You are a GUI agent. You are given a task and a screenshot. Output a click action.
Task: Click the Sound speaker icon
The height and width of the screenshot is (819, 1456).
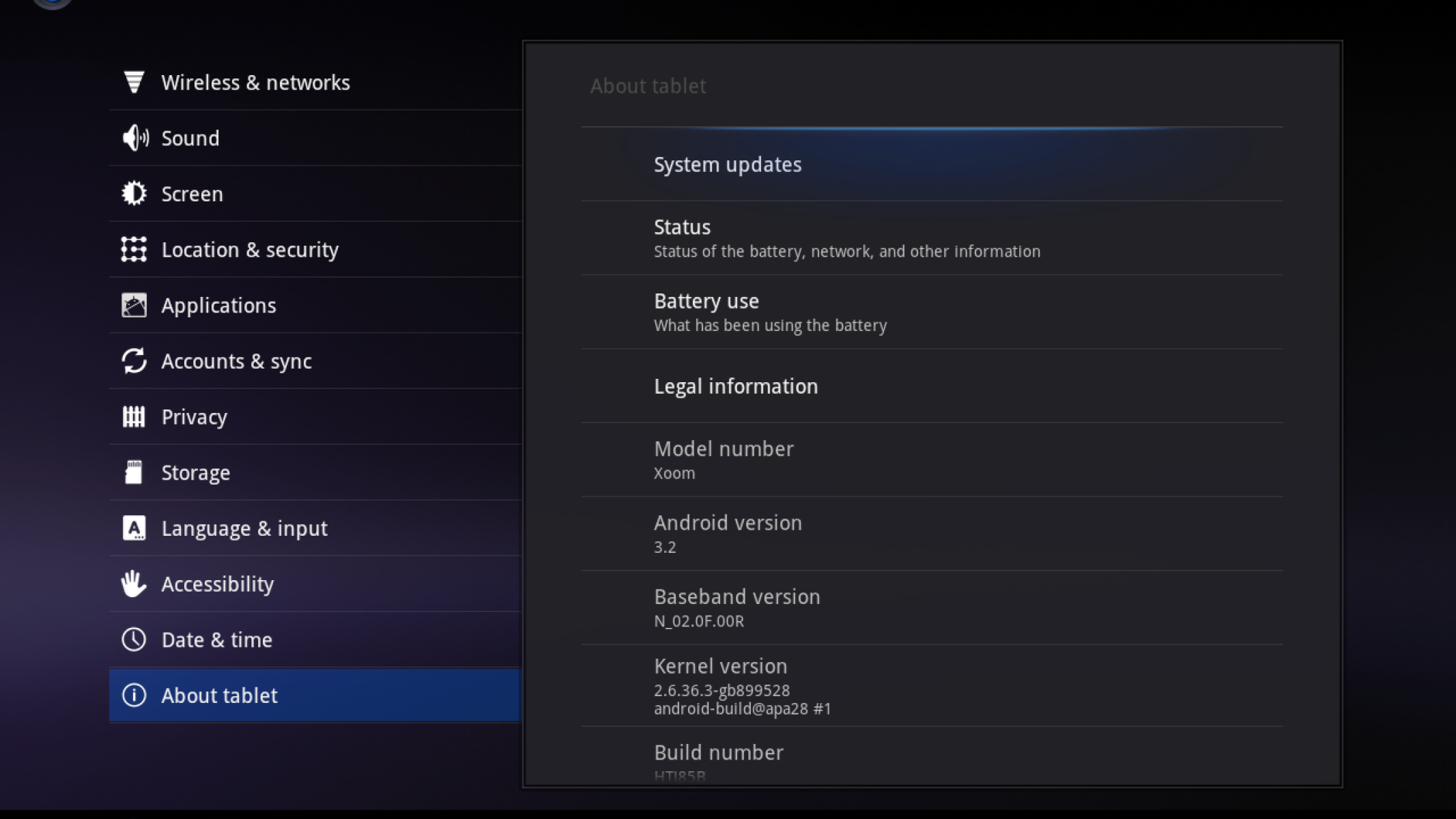134,138
